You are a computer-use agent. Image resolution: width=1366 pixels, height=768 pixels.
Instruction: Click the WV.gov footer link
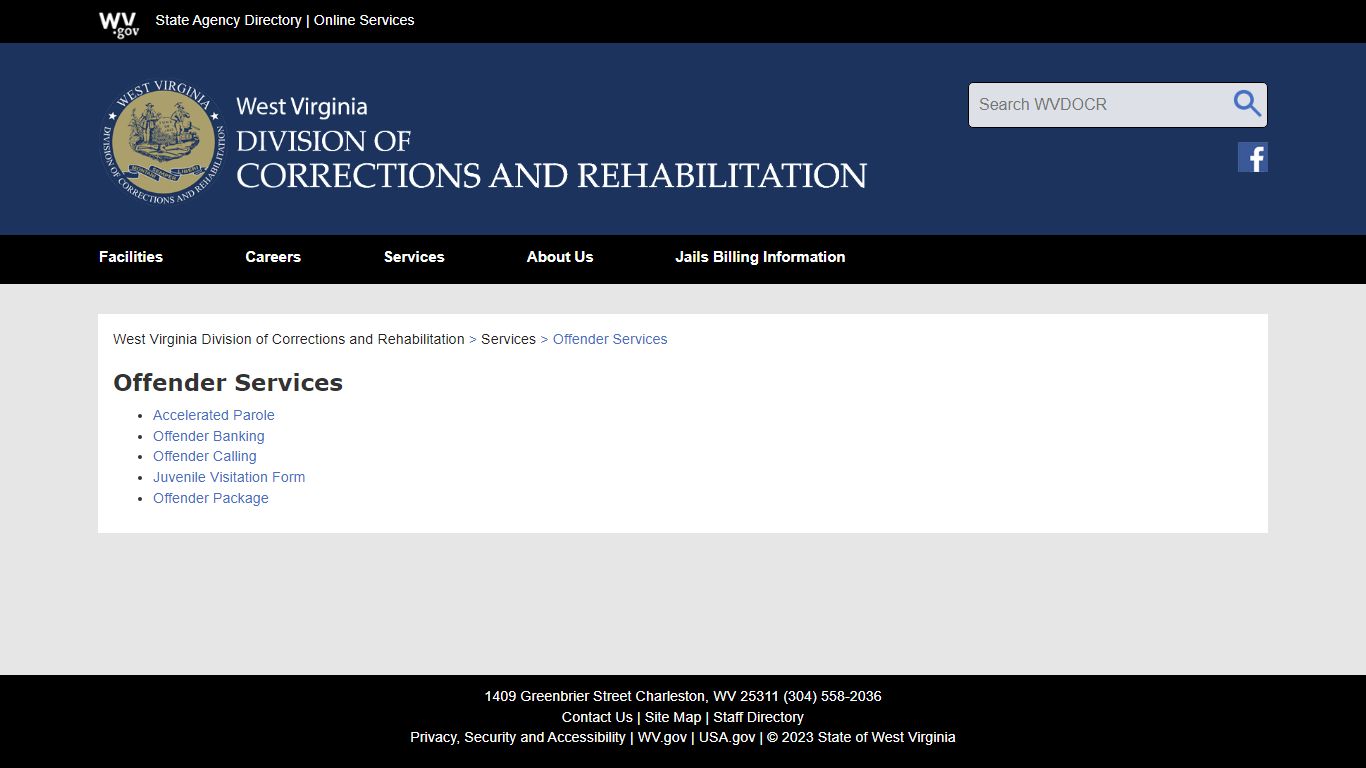(662, 737)
